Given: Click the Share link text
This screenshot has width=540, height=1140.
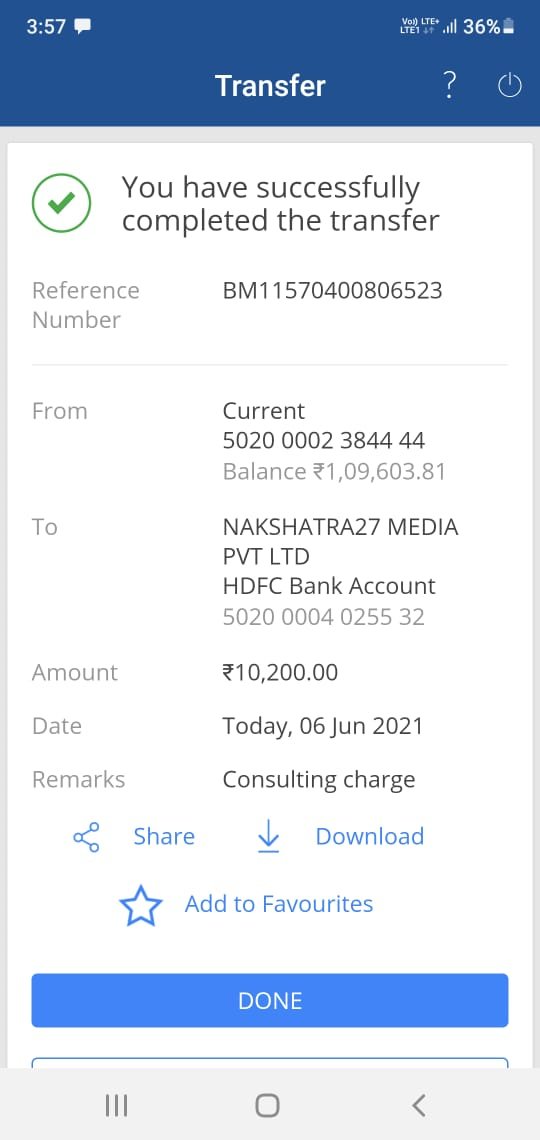Looking at the screenshot, I should tap(164, 836).
